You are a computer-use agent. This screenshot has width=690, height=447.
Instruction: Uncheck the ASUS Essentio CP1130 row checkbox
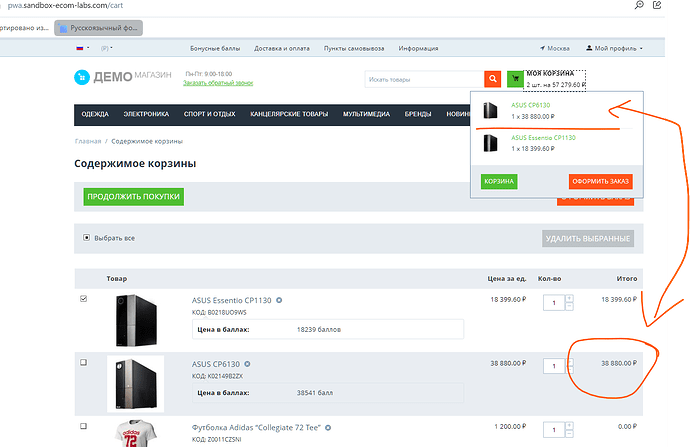83,299
